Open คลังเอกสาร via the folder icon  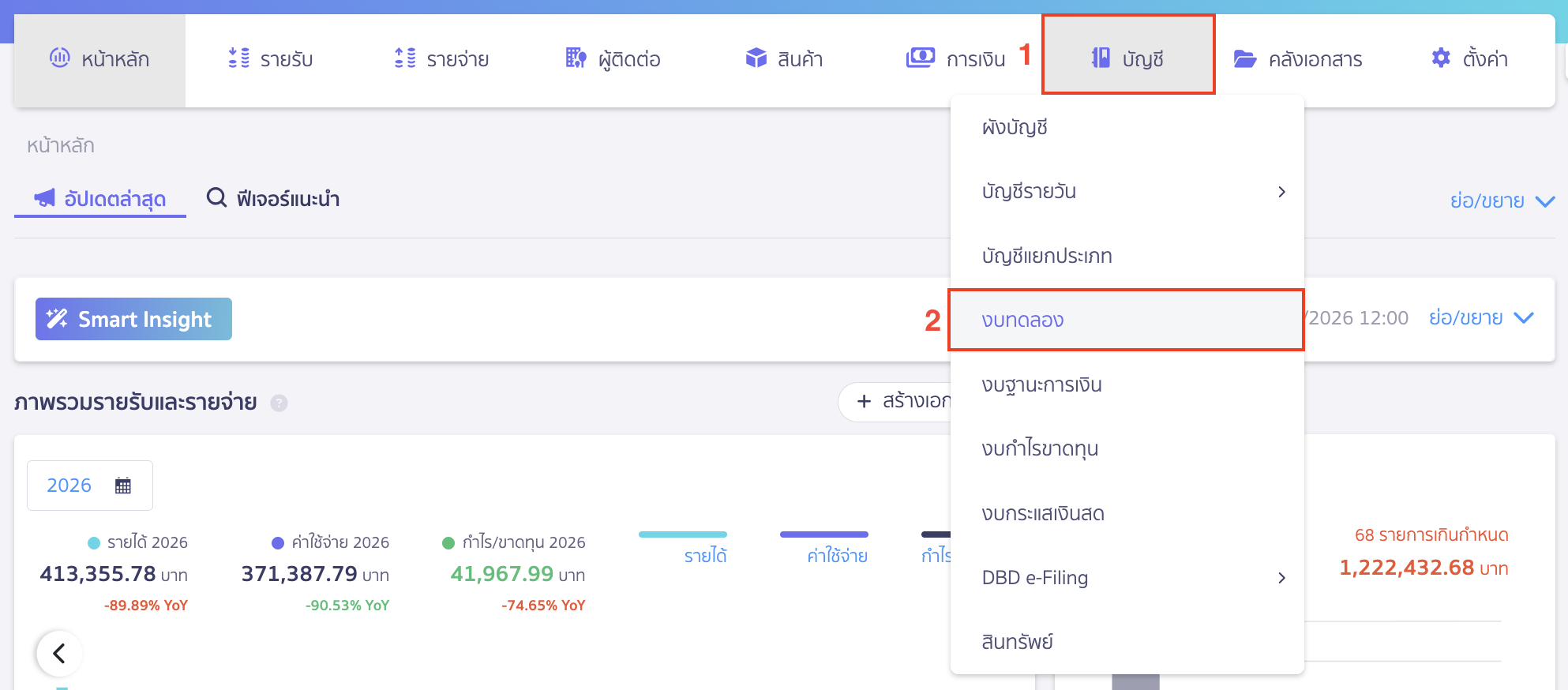1246,58
